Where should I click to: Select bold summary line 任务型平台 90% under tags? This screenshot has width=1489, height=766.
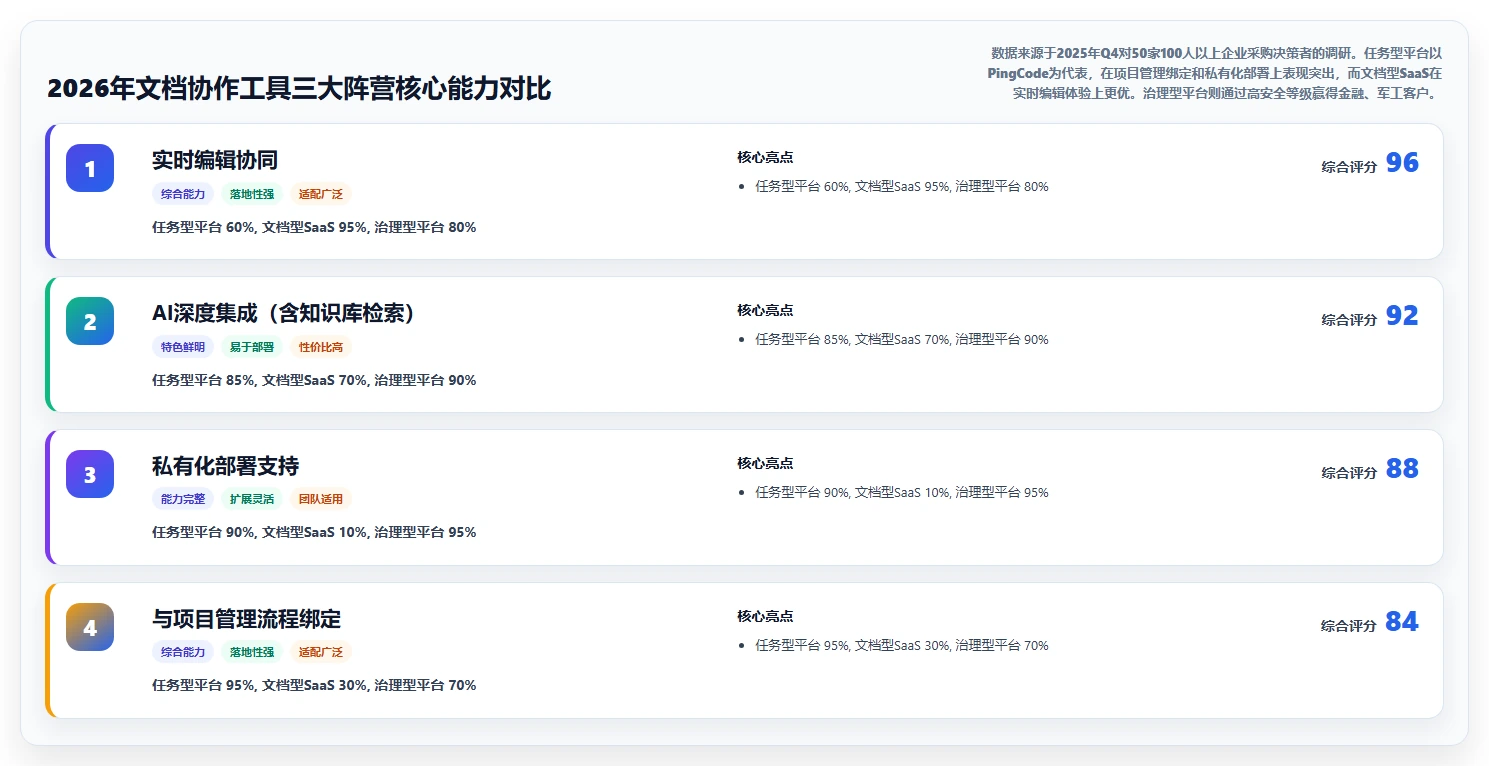click(314, 532)
